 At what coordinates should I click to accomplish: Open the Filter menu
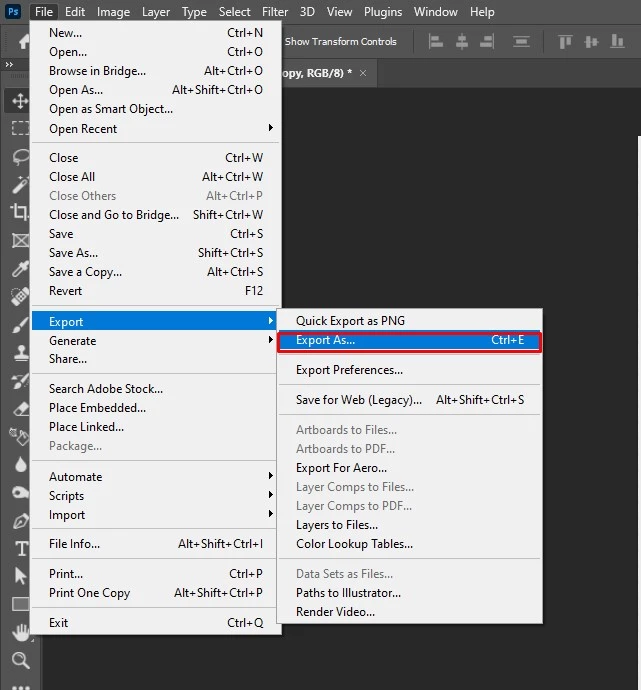click(x=275, y=11)
